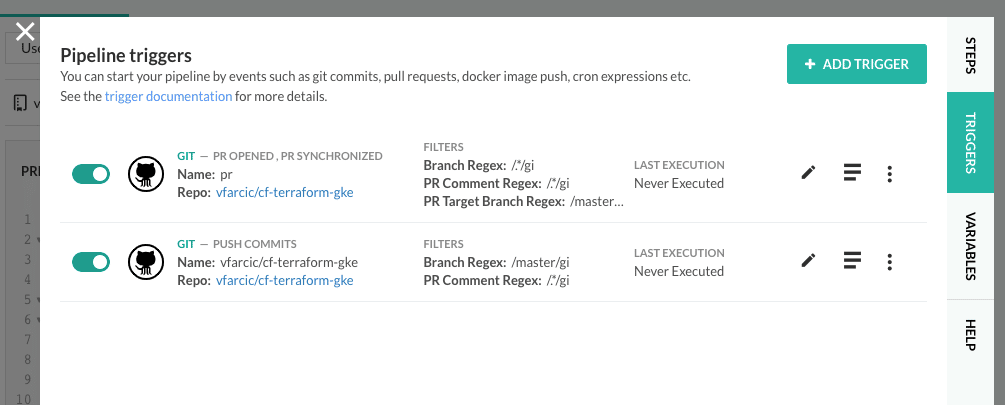Open build list icon for push commits trigger

(852, 261)
